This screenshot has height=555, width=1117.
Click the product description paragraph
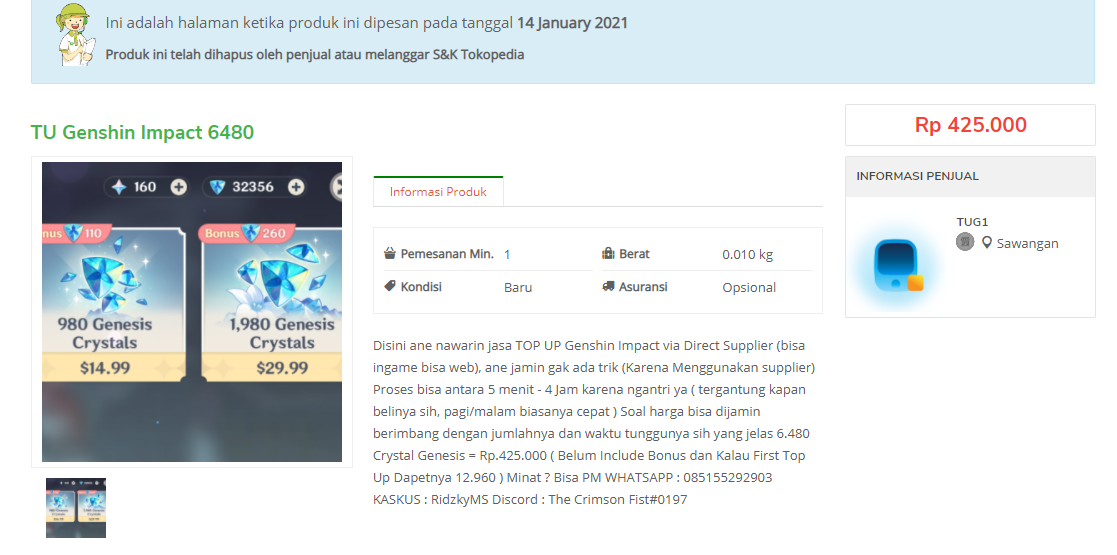coord(595,422)
